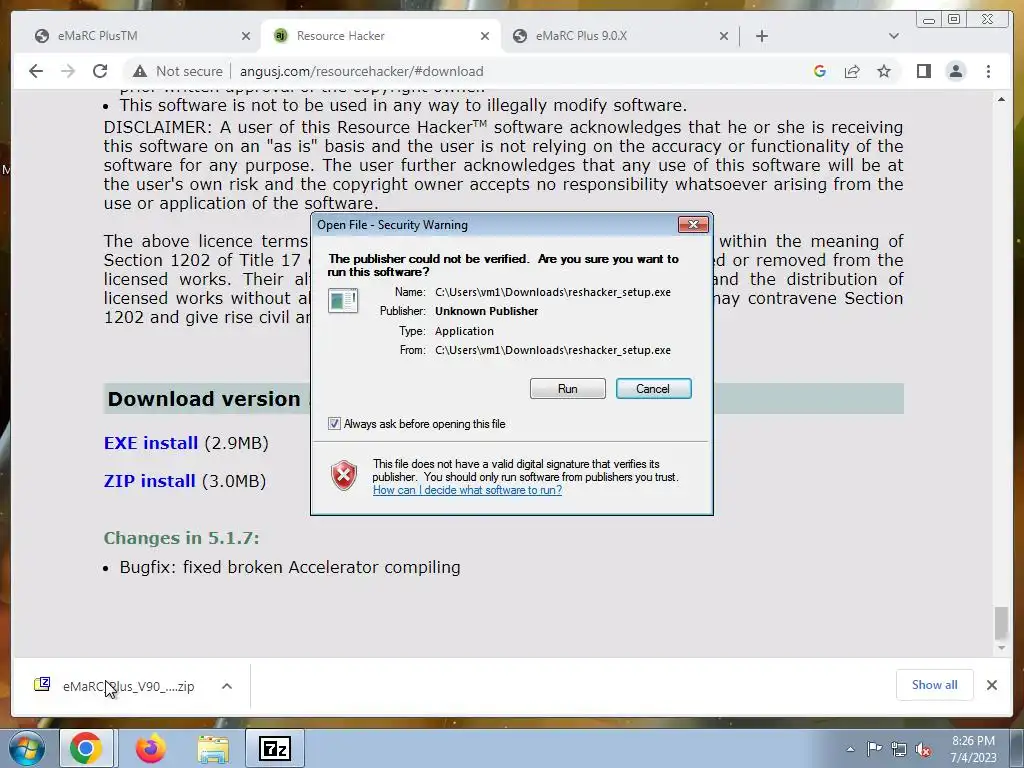Close the eMaRC Plus 9.0.X tab
The image size is (1024, 768).
click(724, 36)
